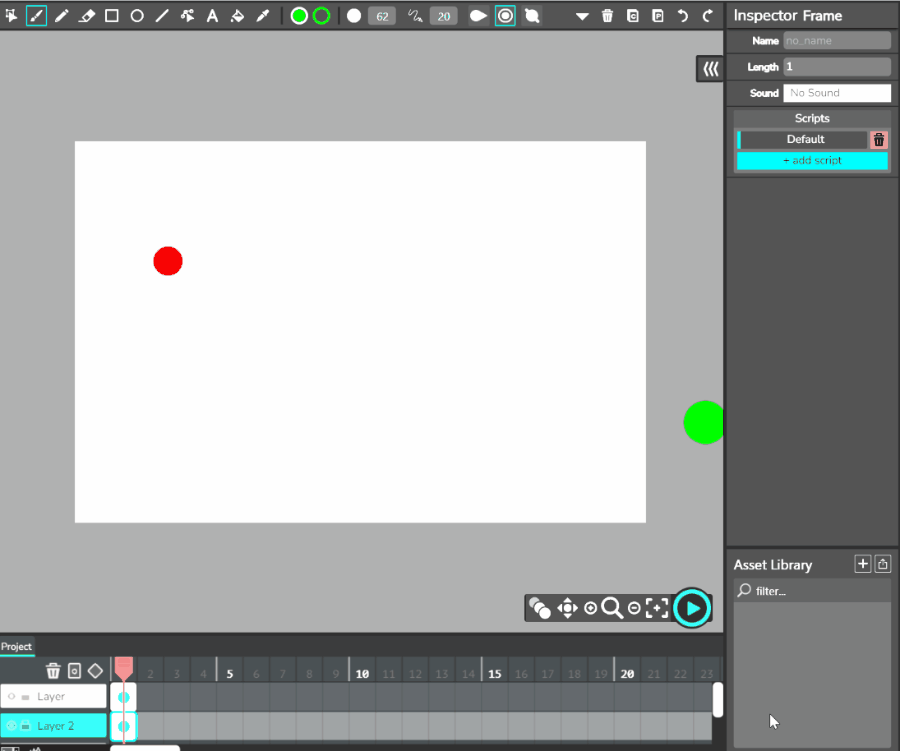Click the frame Name input field
The width and height of the screenshot is (900, 751).
[x=837, y=41]
